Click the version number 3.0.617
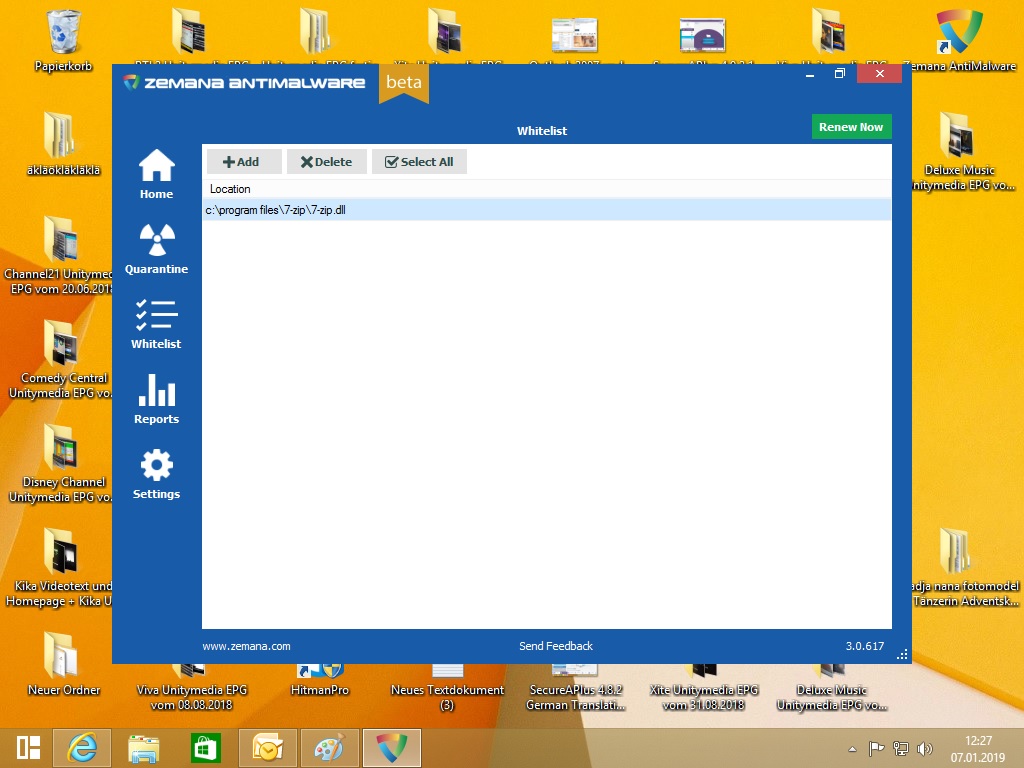The height and width of the screenshot is (768, 1024). coord(865,646)
